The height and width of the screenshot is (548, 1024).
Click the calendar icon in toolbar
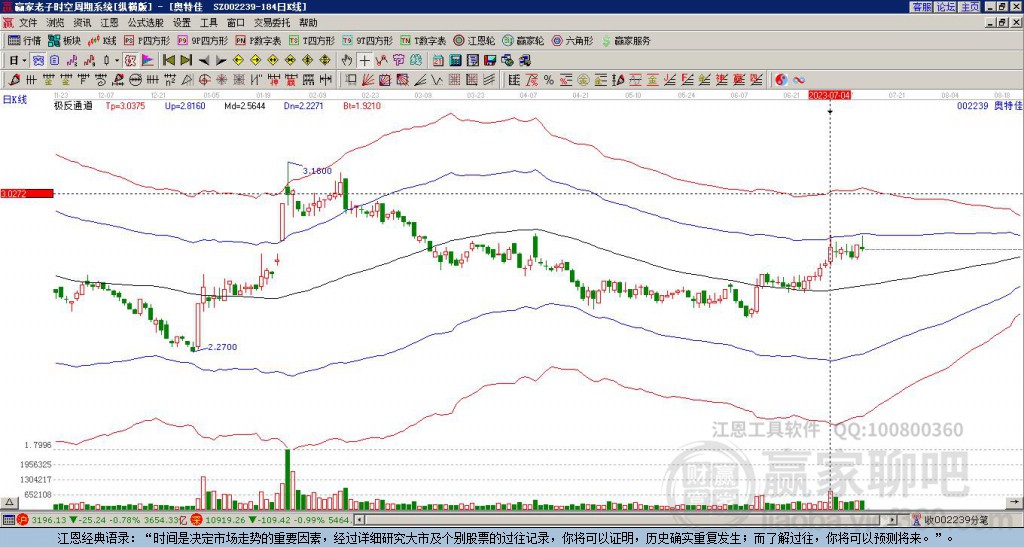tap(438, 61)
